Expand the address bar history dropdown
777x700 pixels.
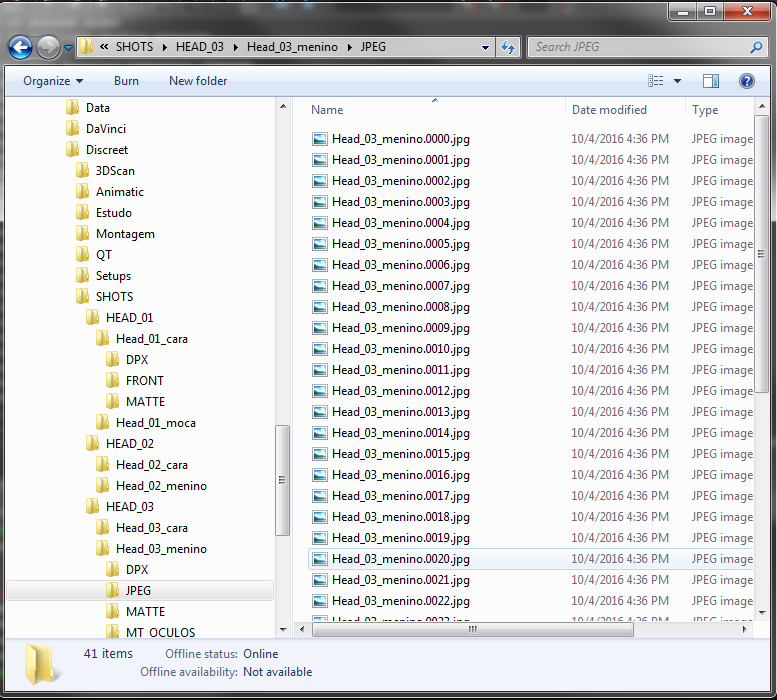[x=485, y=47]
